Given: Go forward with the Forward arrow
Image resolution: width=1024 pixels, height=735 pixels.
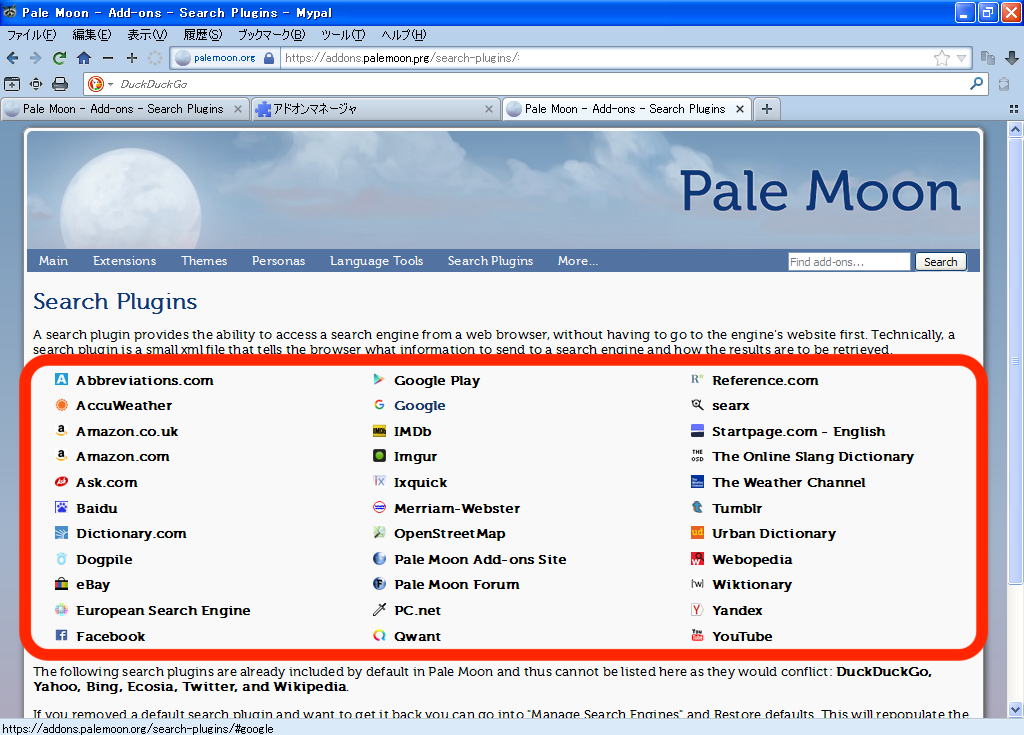Looking at the screenshot, I should click(x=35, y=58).
